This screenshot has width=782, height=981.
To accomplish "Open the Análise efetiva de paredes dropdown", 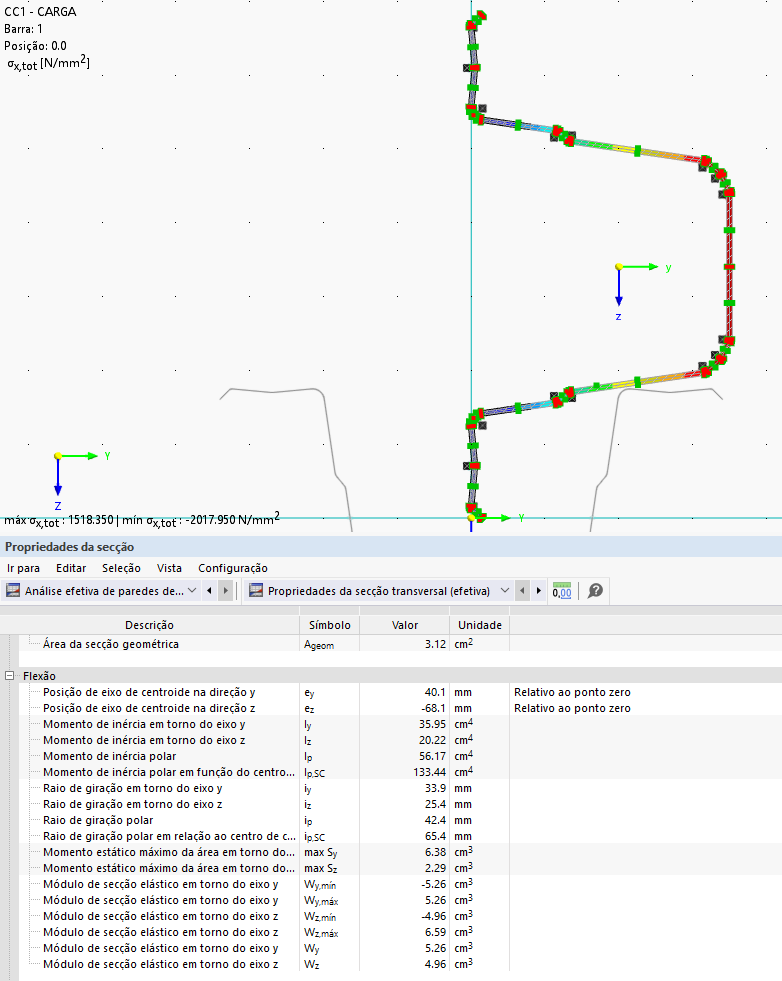I will pyautogui.click(x=103, y=591).
